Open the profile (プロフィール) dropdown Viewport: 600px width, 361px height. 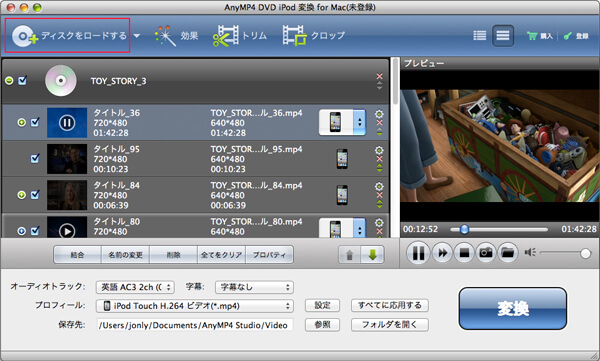click(195, 305)
